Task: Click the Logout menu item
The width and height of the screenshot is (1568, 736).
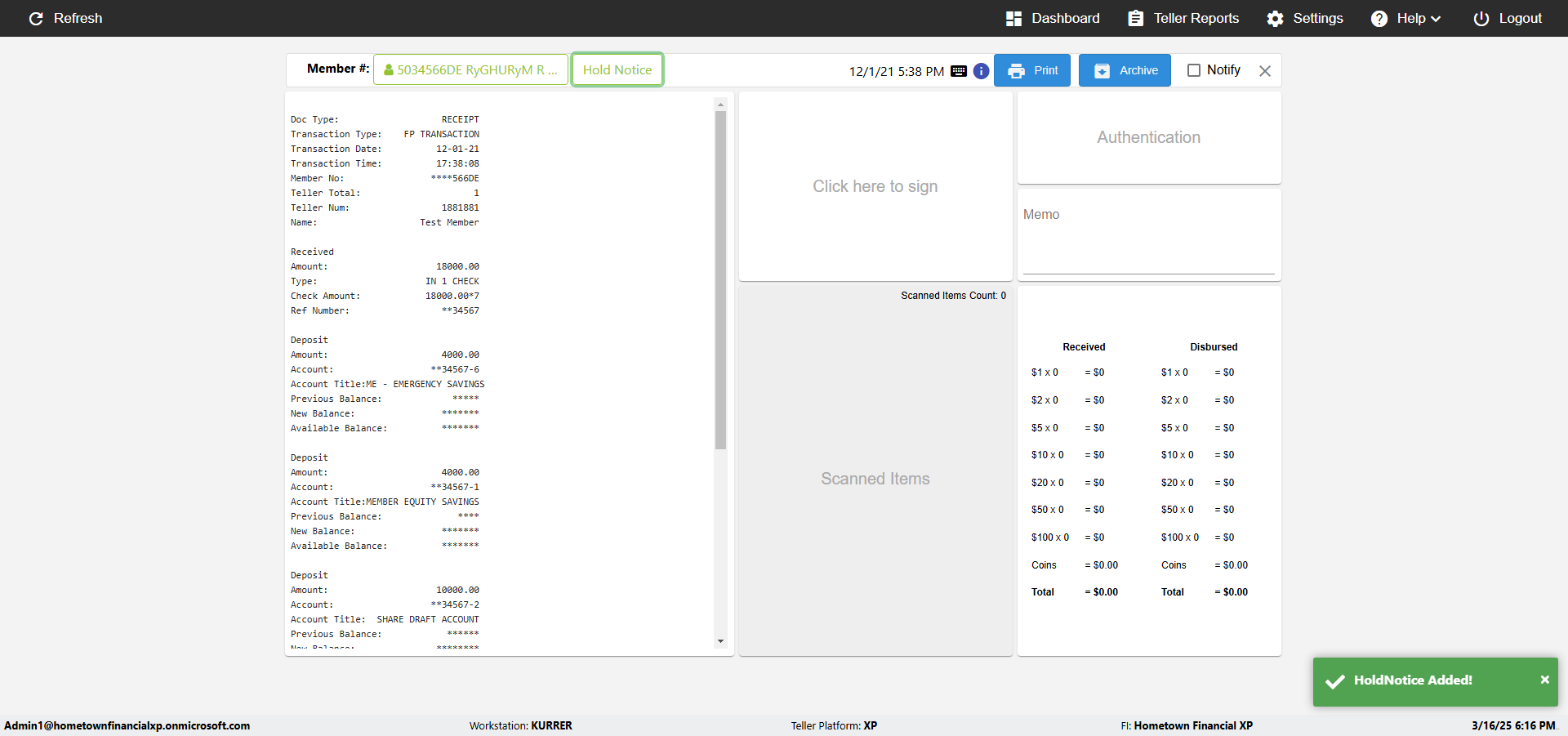Action: pyautogui.click(x=1508, y=18)
